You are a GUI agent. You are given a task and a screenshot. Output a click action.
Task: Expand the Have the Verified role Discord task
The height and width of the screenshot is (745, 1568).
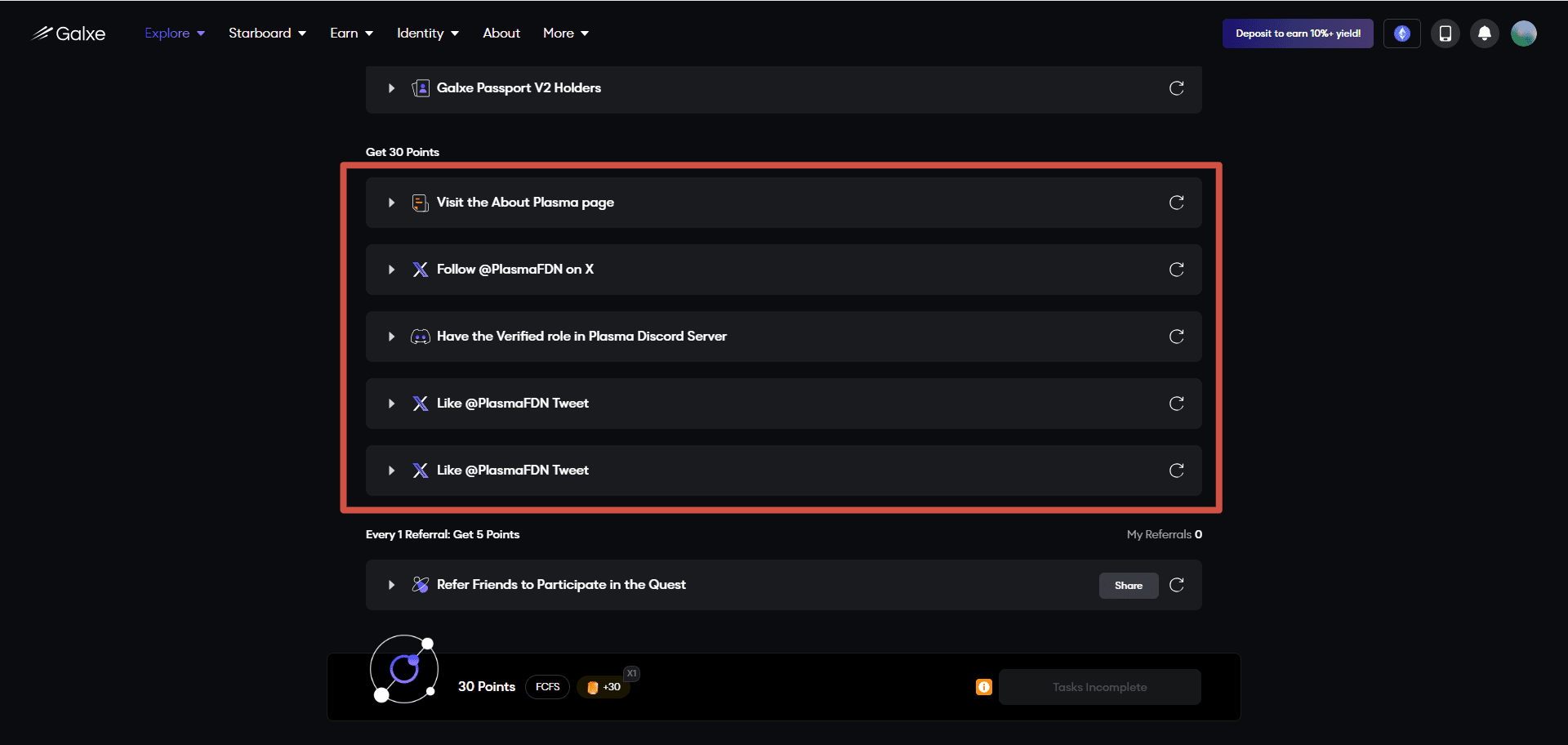tap(391, 337)
